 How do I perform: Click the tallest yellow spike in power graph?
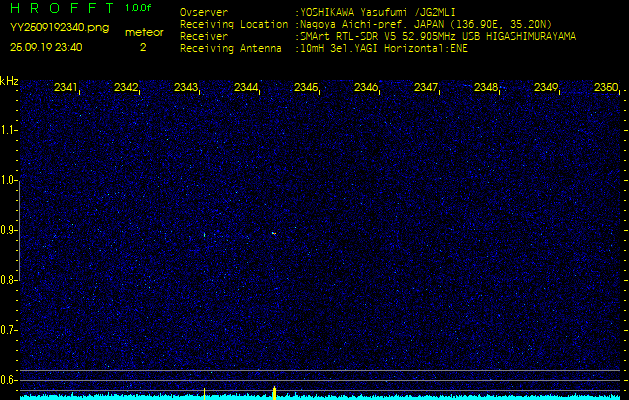pos(274,390)
